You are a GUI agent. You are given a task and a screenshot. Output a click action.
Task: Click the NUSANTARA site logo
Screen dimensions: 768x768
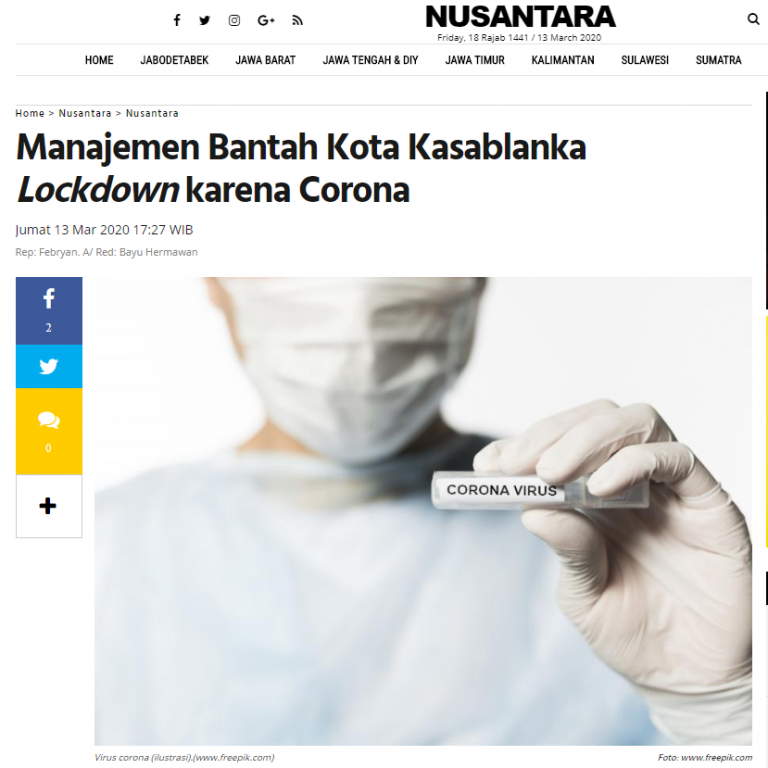point(520,17)
